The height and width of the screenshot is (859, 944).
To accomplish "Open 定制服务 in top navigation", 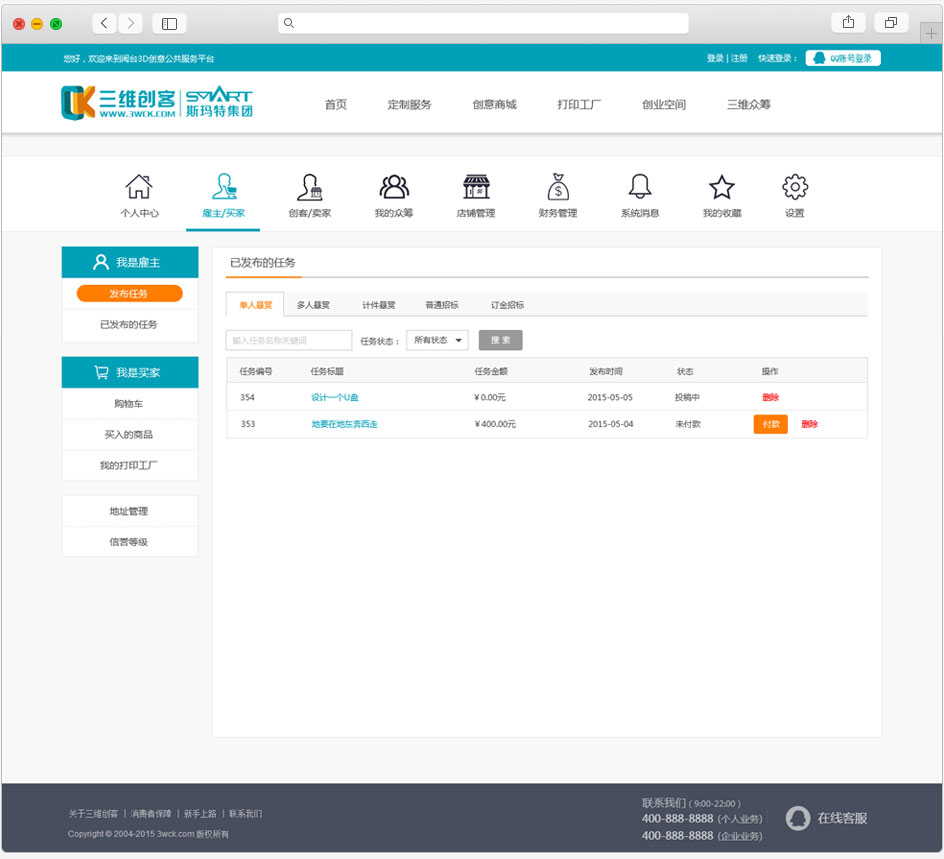I will 409,105.
